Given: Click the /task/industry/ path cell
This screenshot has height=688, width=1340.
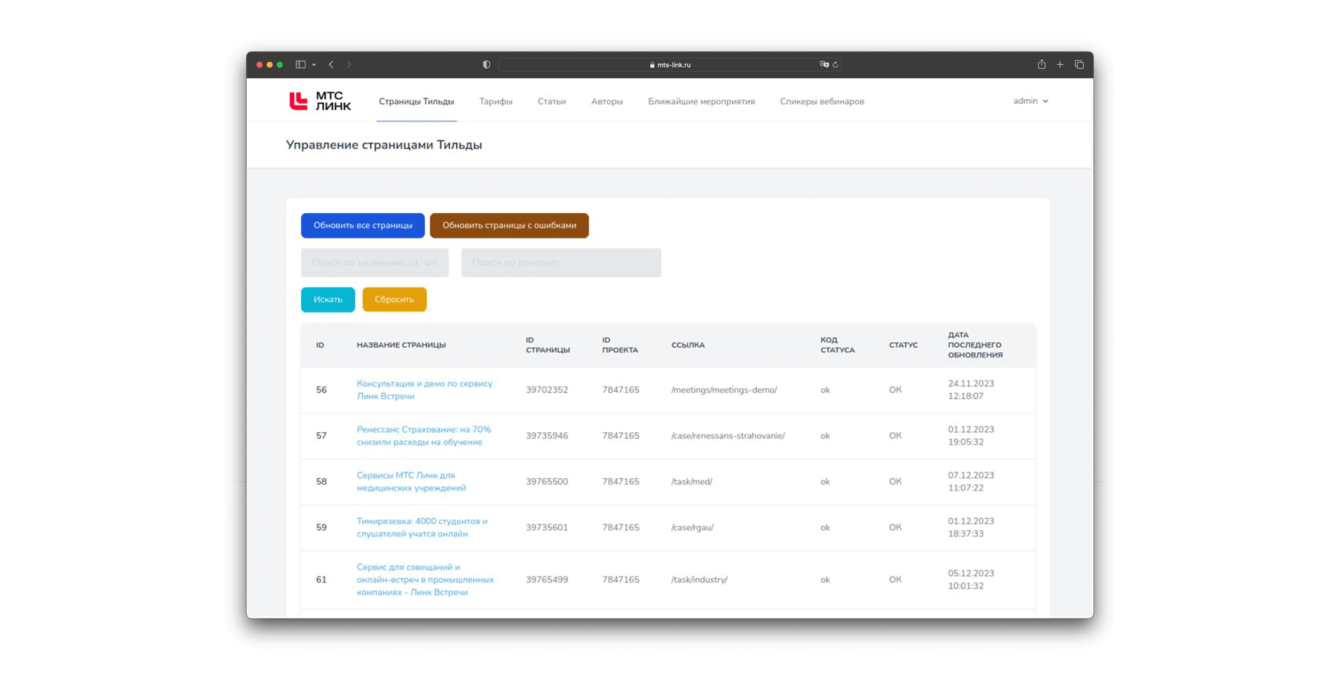Looking at the screenshot, I should [x=700, y=580].
